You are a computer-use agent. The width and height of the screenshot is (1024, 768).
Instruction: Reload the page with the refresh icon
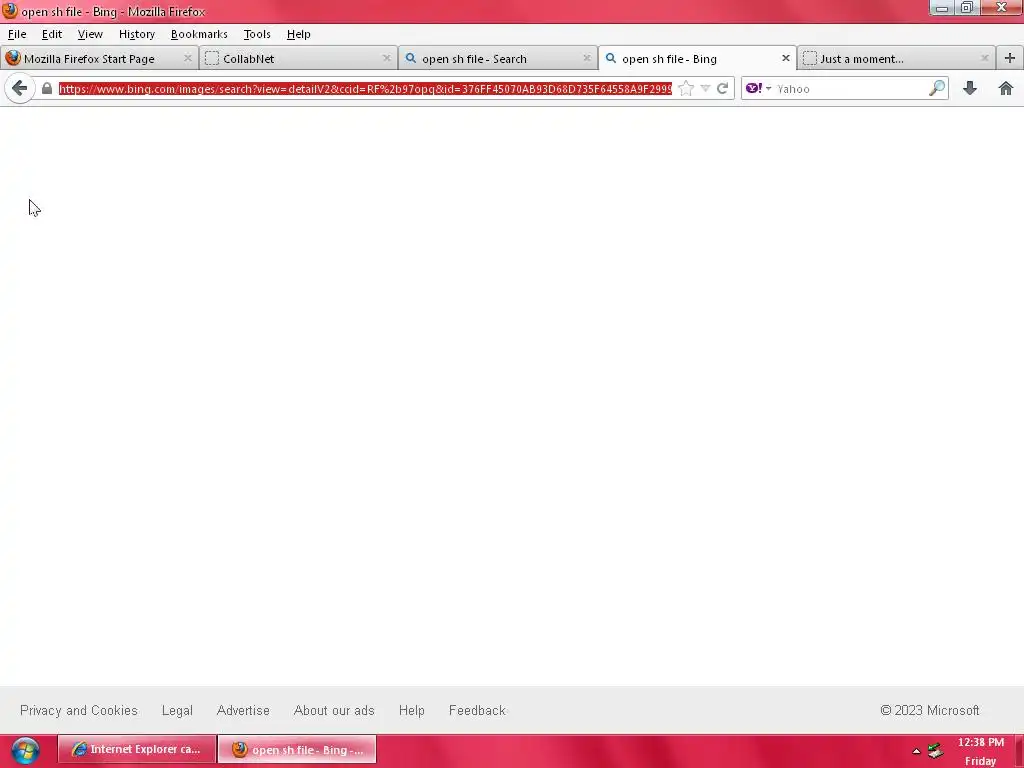[722, 88]
